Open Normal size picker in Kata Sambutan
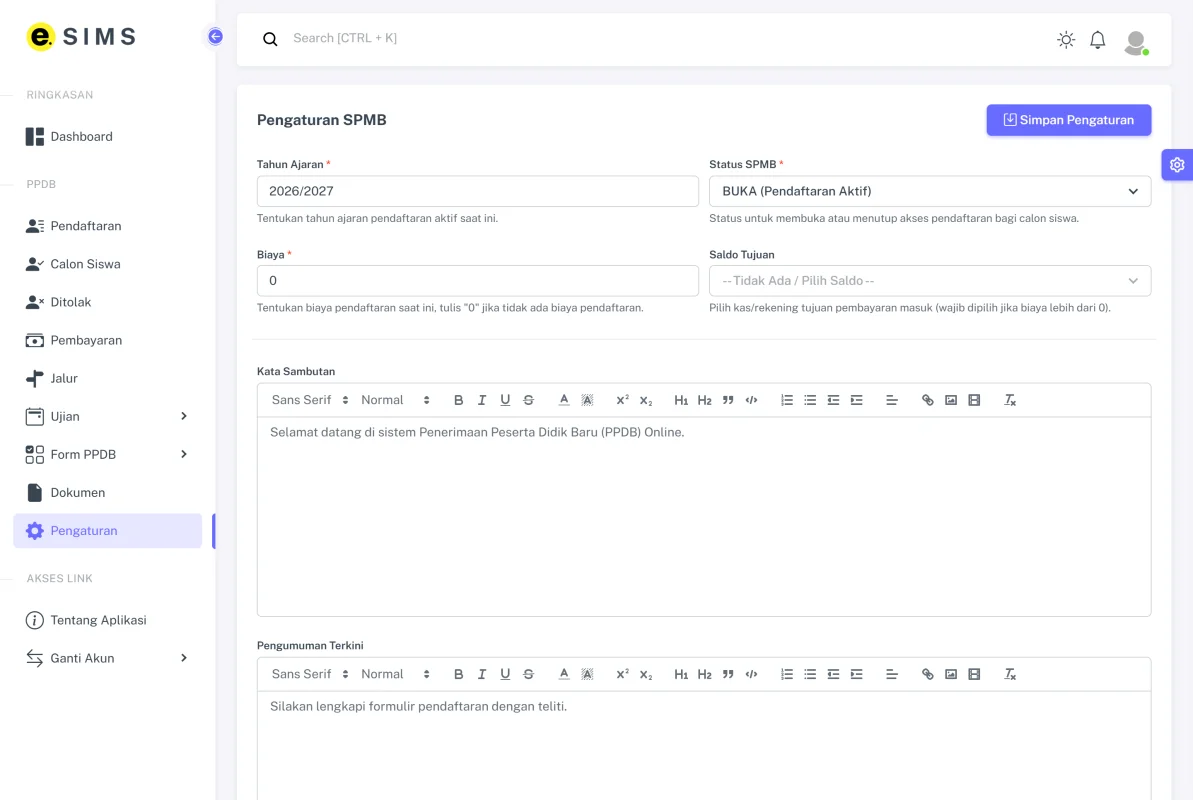 (396, 400)
